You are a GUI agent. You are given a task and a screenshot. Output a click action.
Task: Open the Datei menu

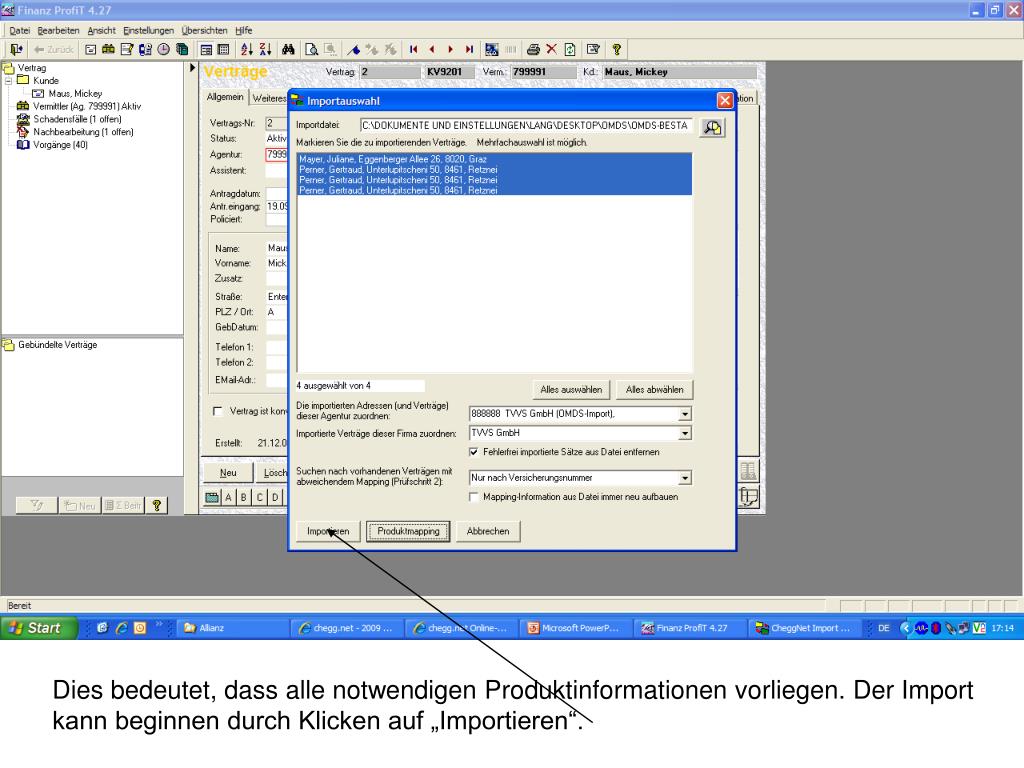(x=20, y=31)
